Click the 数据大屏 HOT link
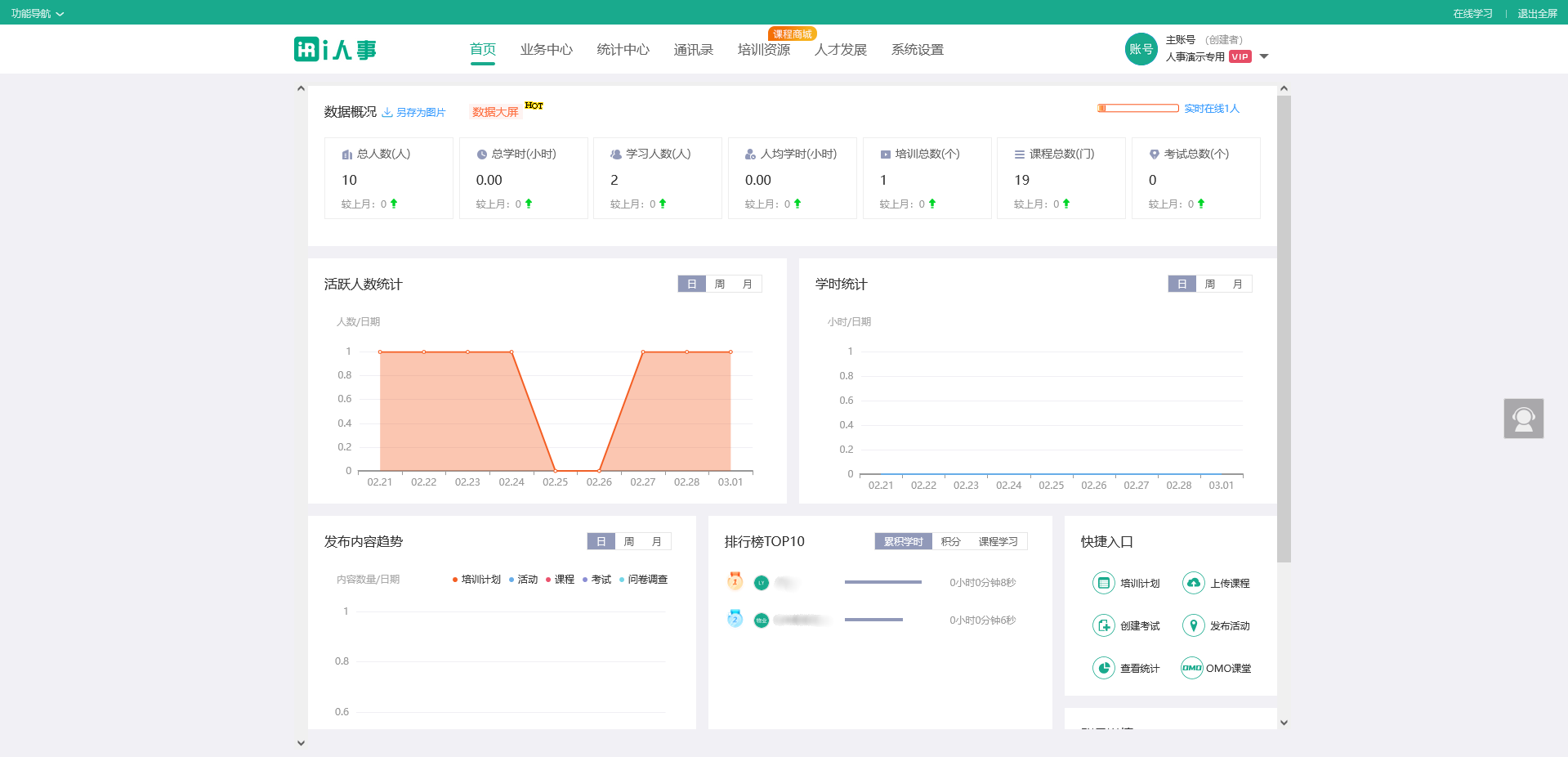Viewport: 1568px width, 757px height. [x=494, y=111]
